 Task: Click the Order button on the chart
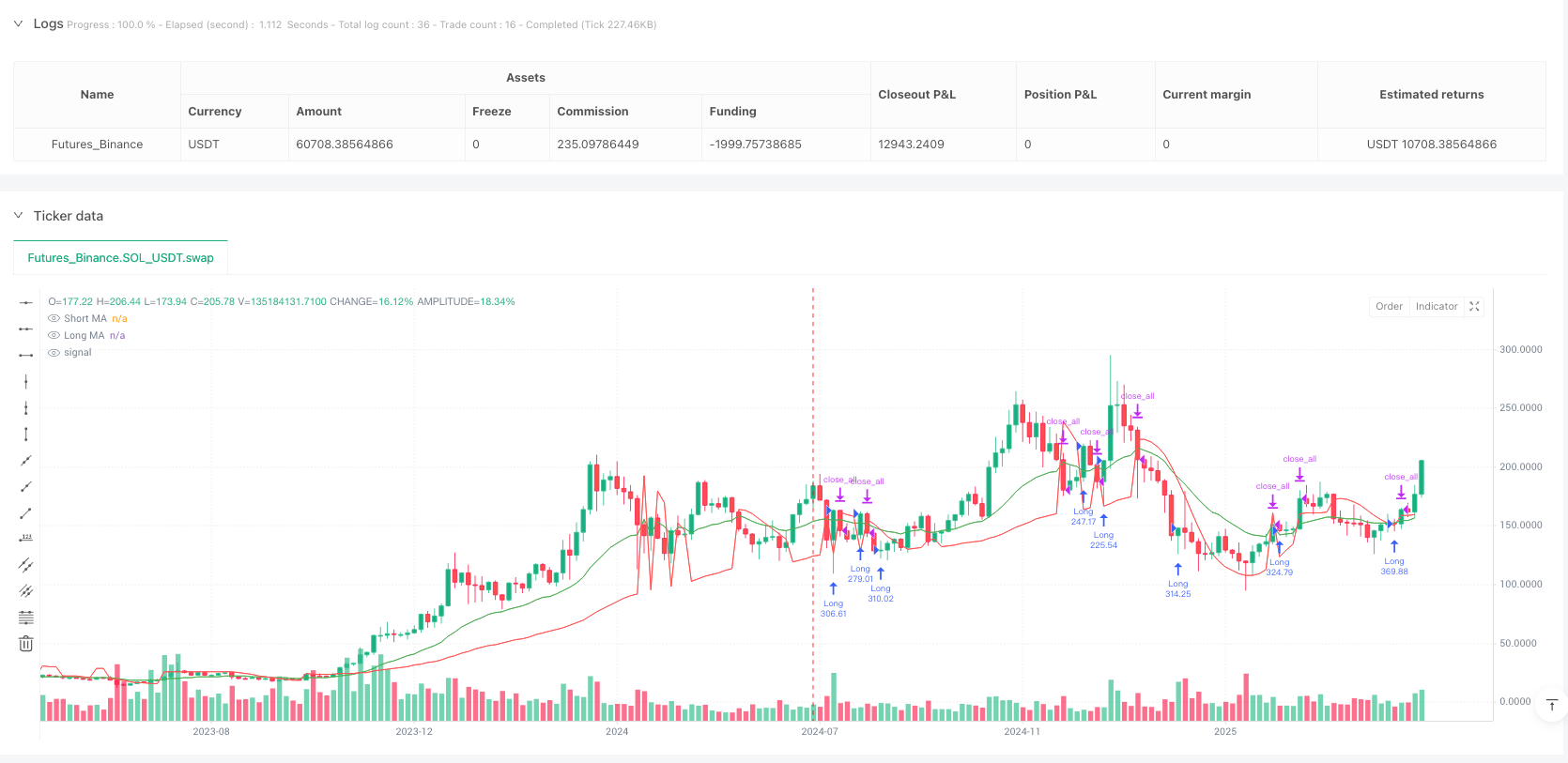(1389, 307)
